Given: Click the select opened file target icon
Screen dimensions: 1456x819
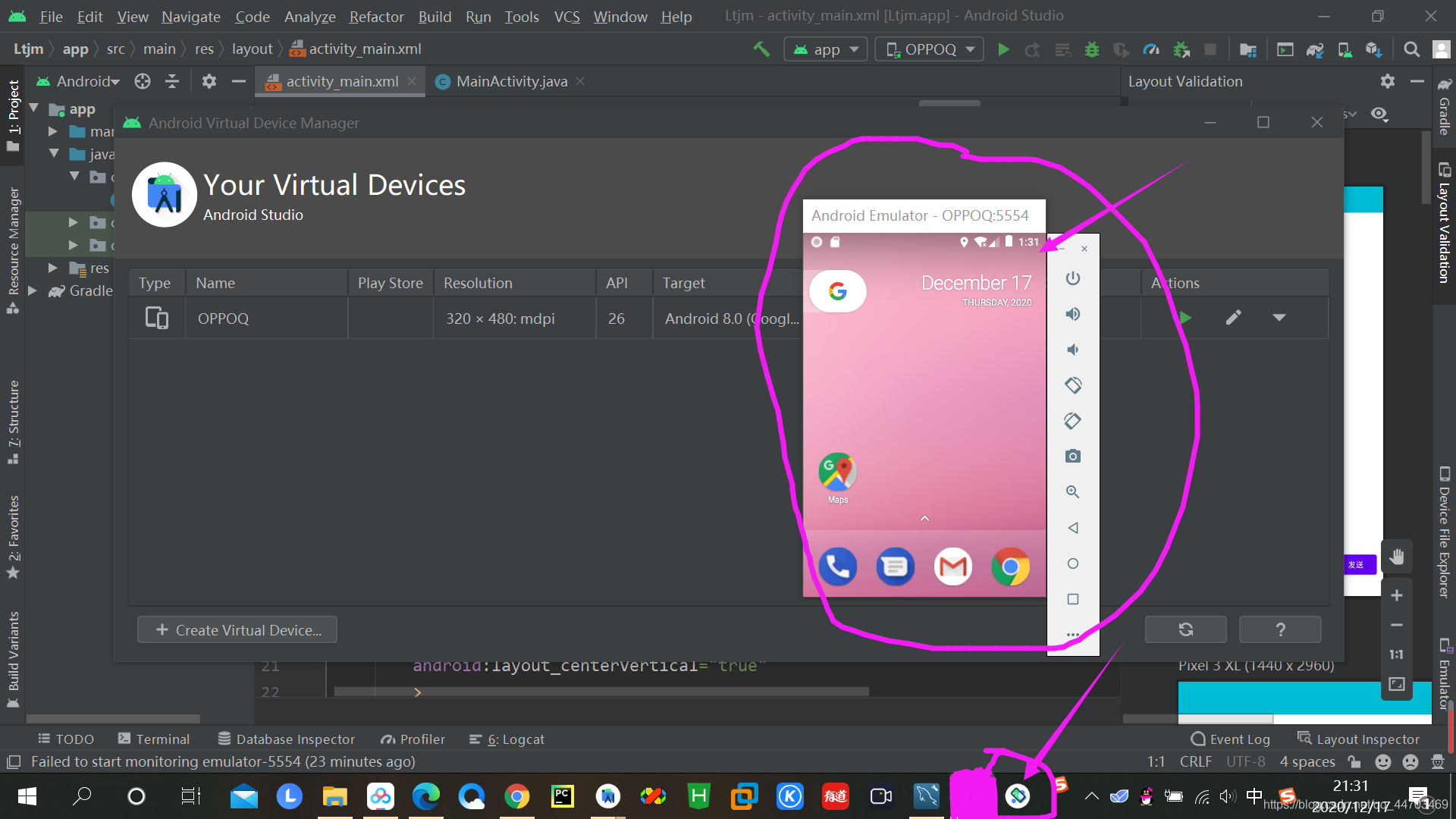Looking at the screenshot, I should [143, 81].
